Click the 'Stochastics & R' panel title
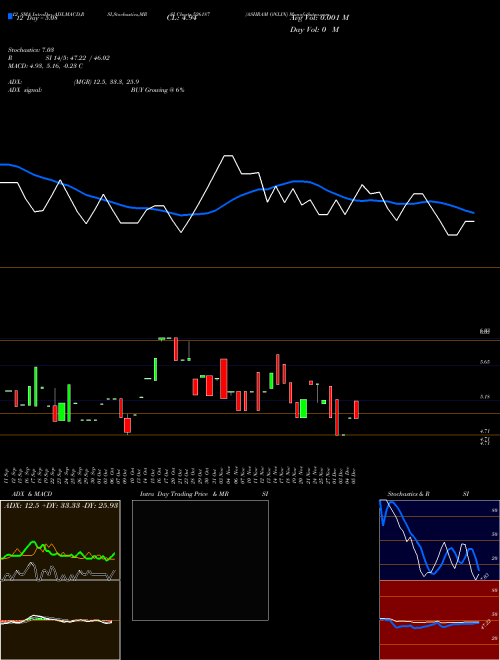 coord(409,494)
